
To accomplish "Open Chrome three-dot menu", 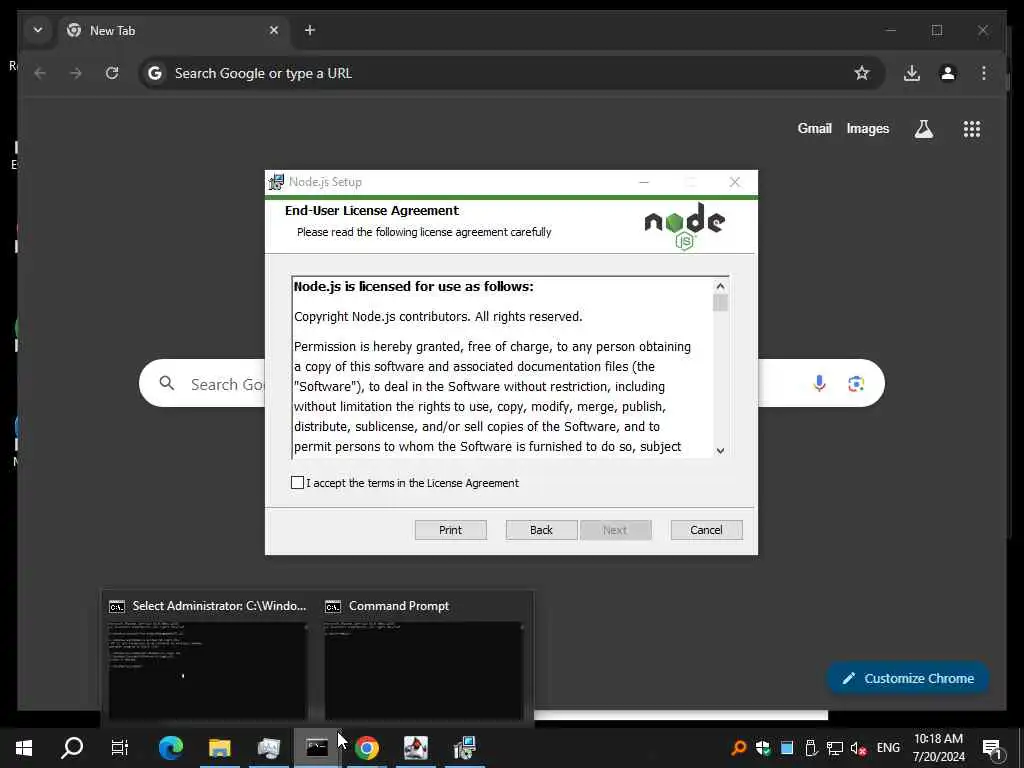I will point(984,73).
